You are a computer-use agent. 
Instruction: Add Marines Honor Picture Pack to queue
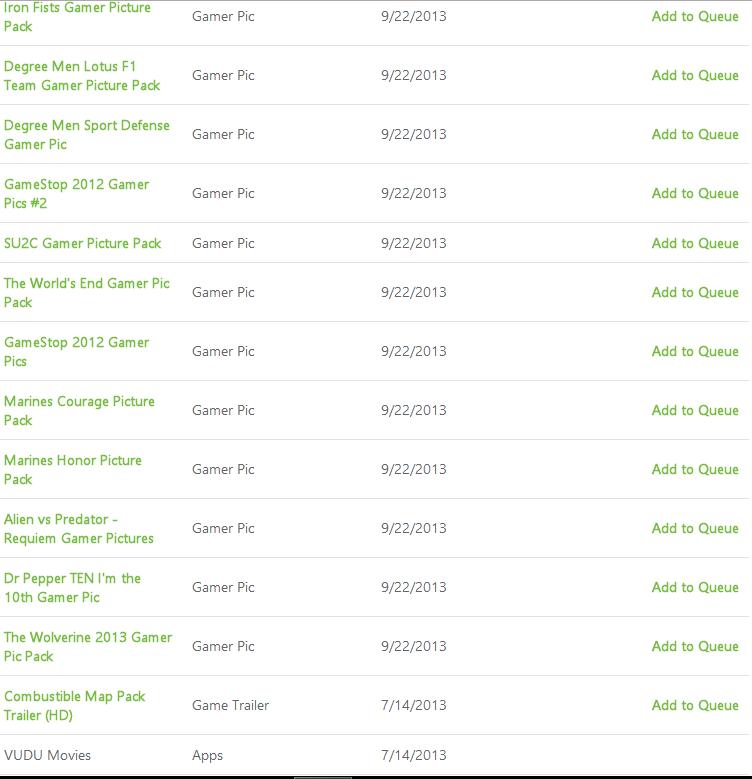tap(695, 469)
